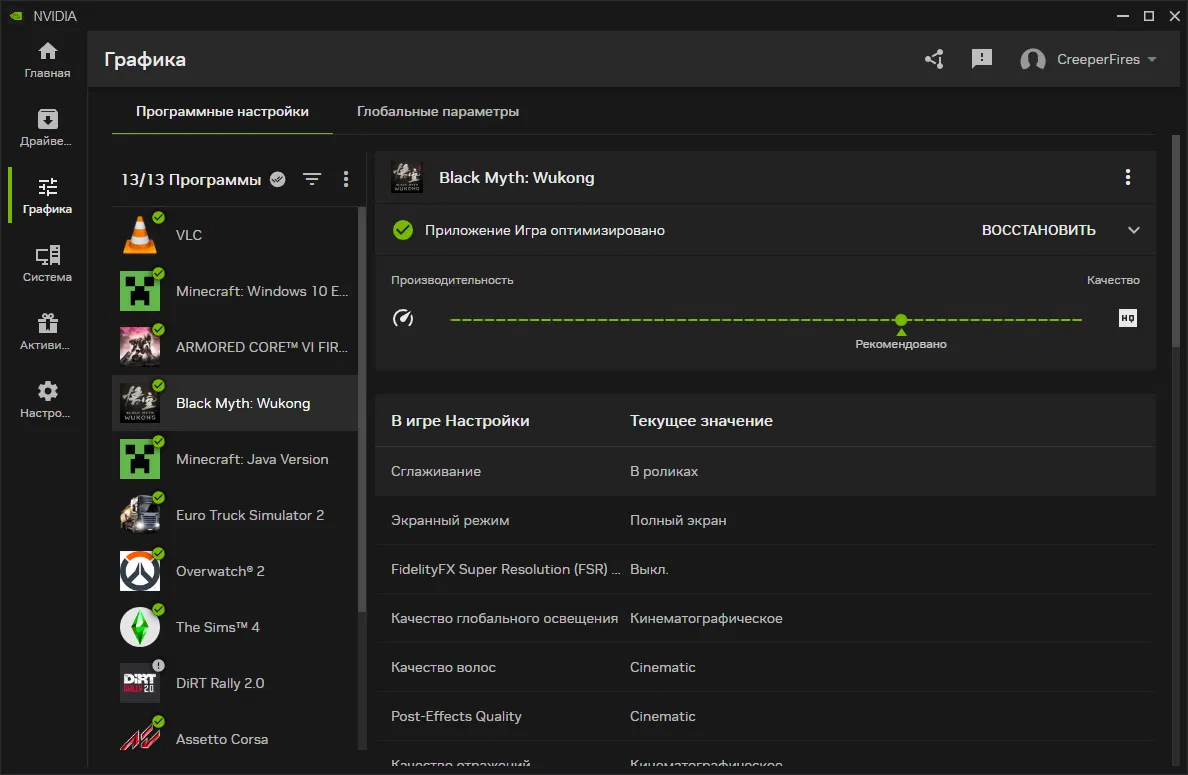
Task: Open the Главная home section
Action: pos(47,60)
